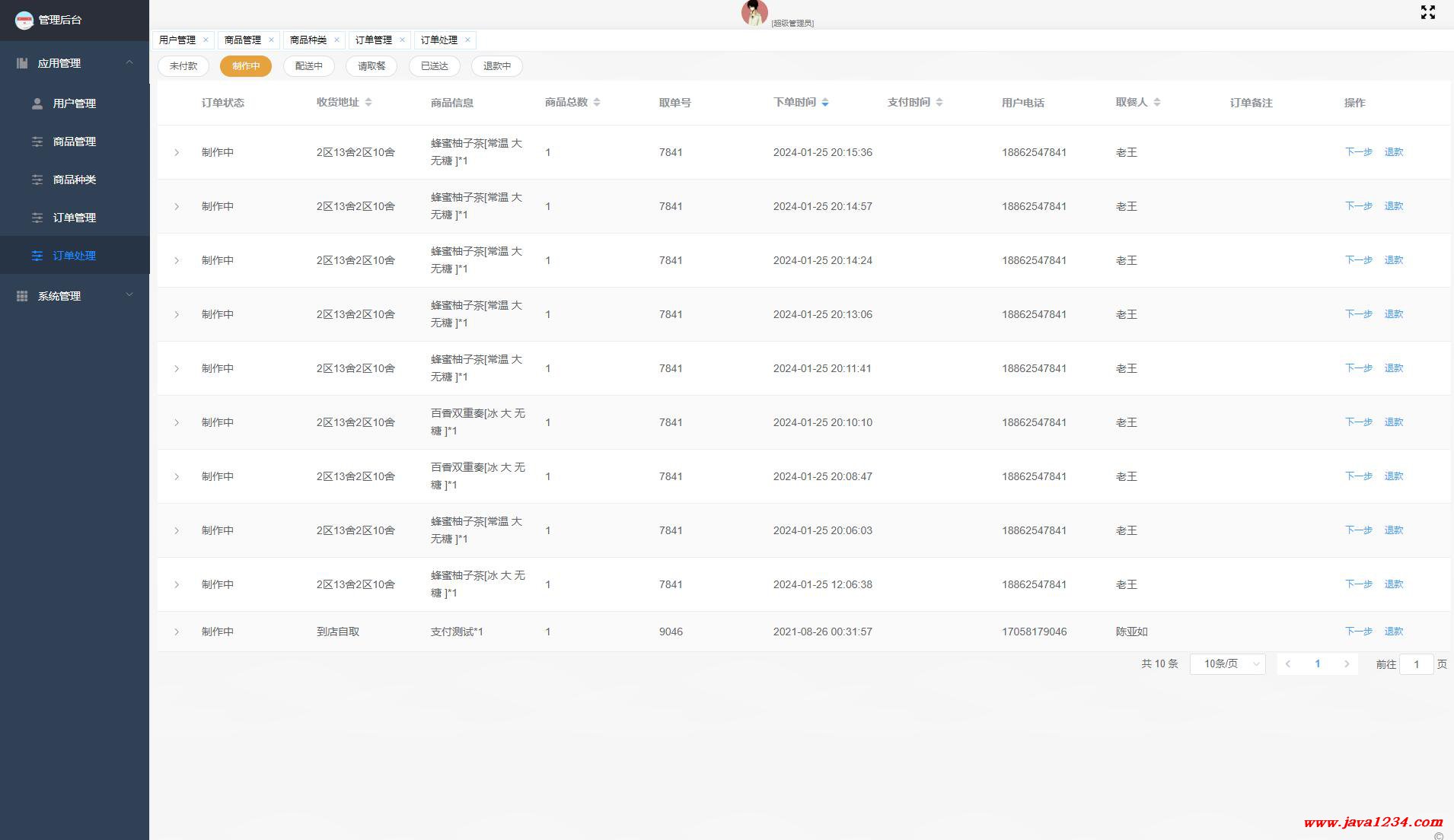Screen dimensions: 1454x840
Task: Sort by 商品总数 column
Action: click(x=597, y=102)
